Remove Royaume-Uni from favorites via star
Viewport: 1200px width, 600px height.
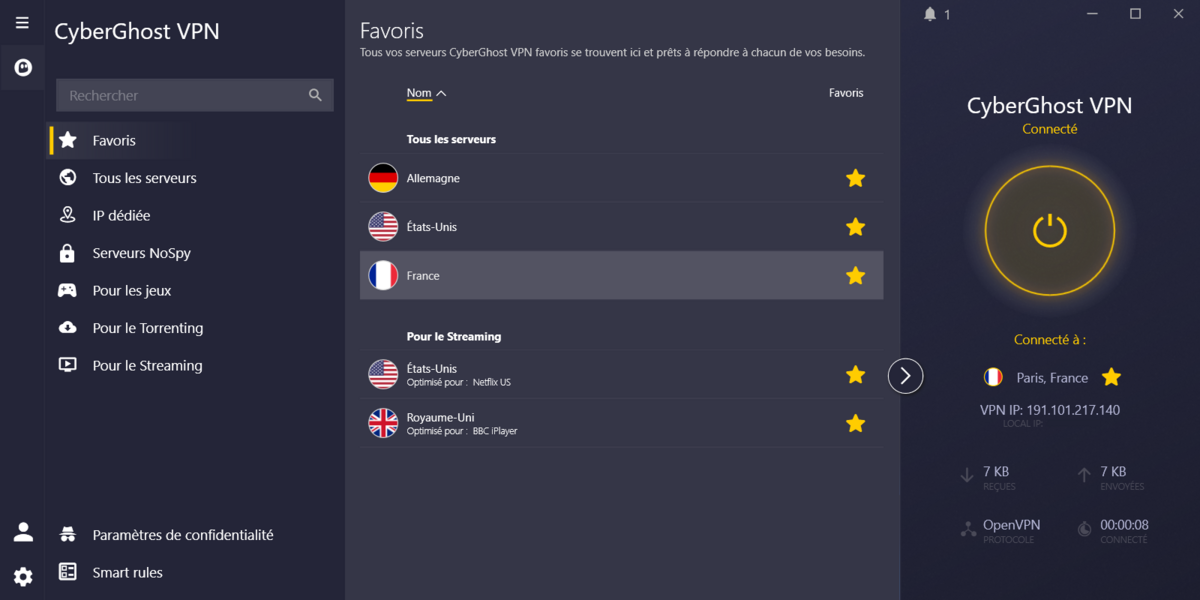(855, 423)
